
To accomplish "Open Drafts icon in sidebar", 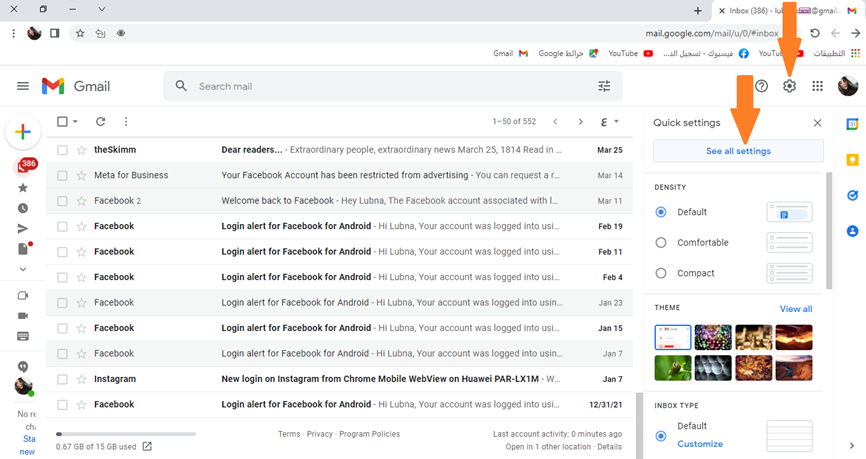I will (24, 249).
